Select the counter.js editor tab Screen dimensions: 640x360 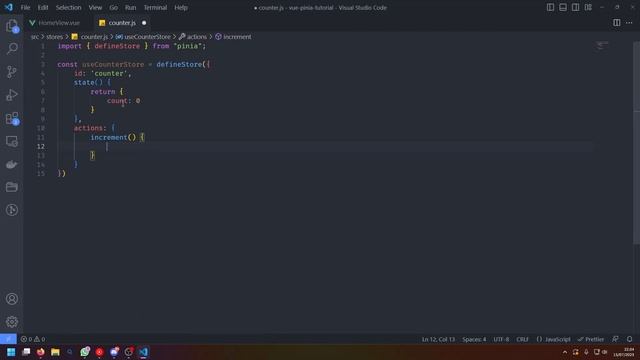[122, 23]
